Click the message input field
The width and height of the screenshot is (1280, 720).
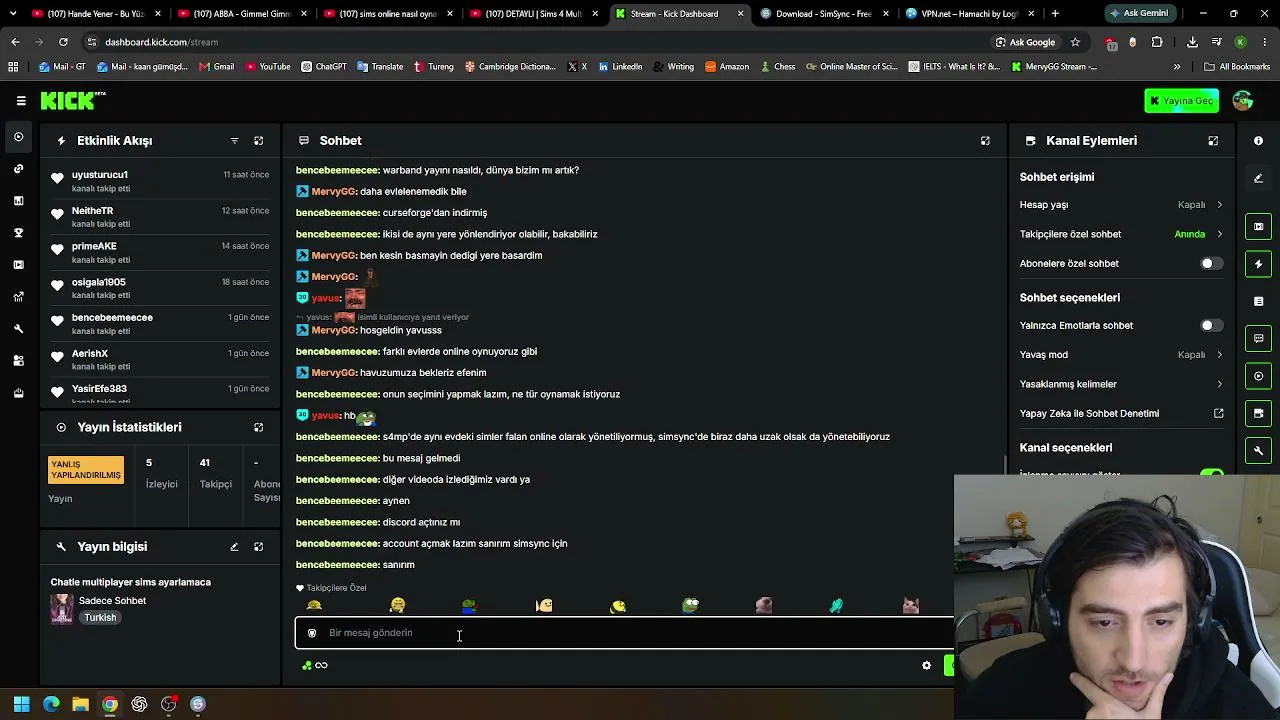point(625,633)
